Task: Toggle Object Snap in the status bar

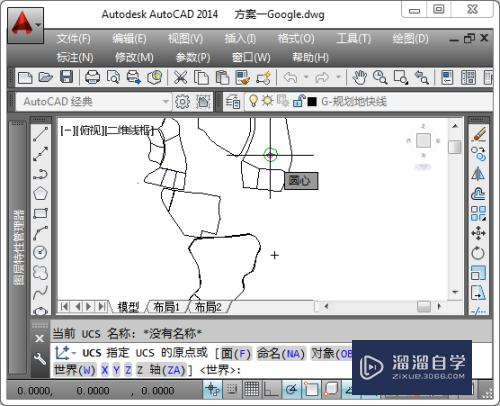Action: click(x=311, y=389)
